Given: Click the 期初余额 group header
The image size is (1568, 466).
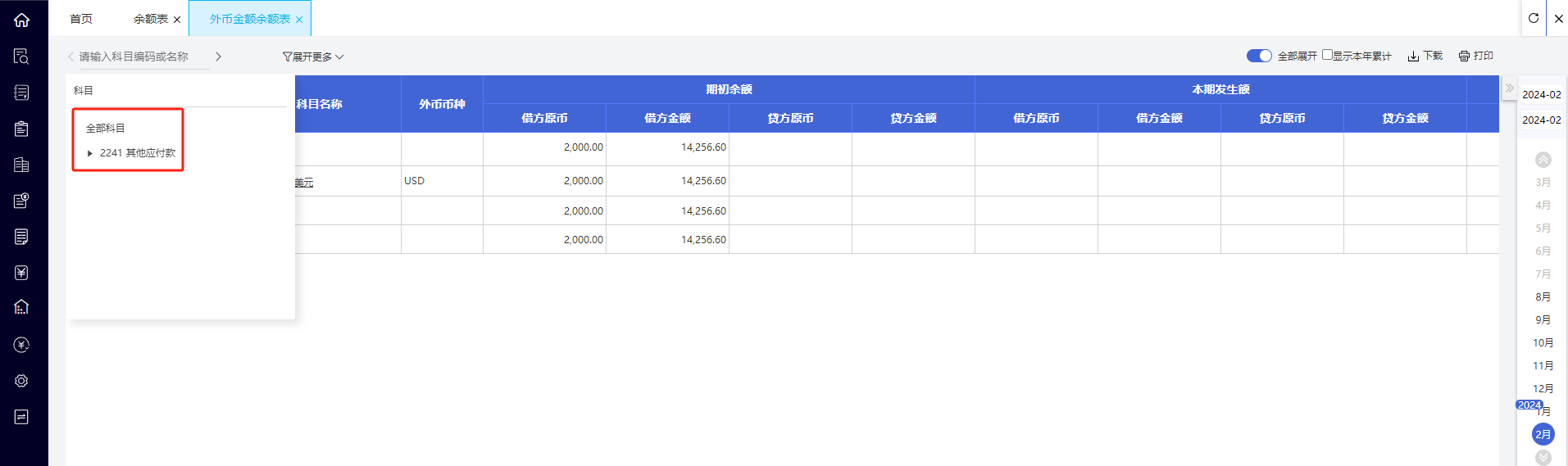Looking at the screenshot, I should [729, 89].
